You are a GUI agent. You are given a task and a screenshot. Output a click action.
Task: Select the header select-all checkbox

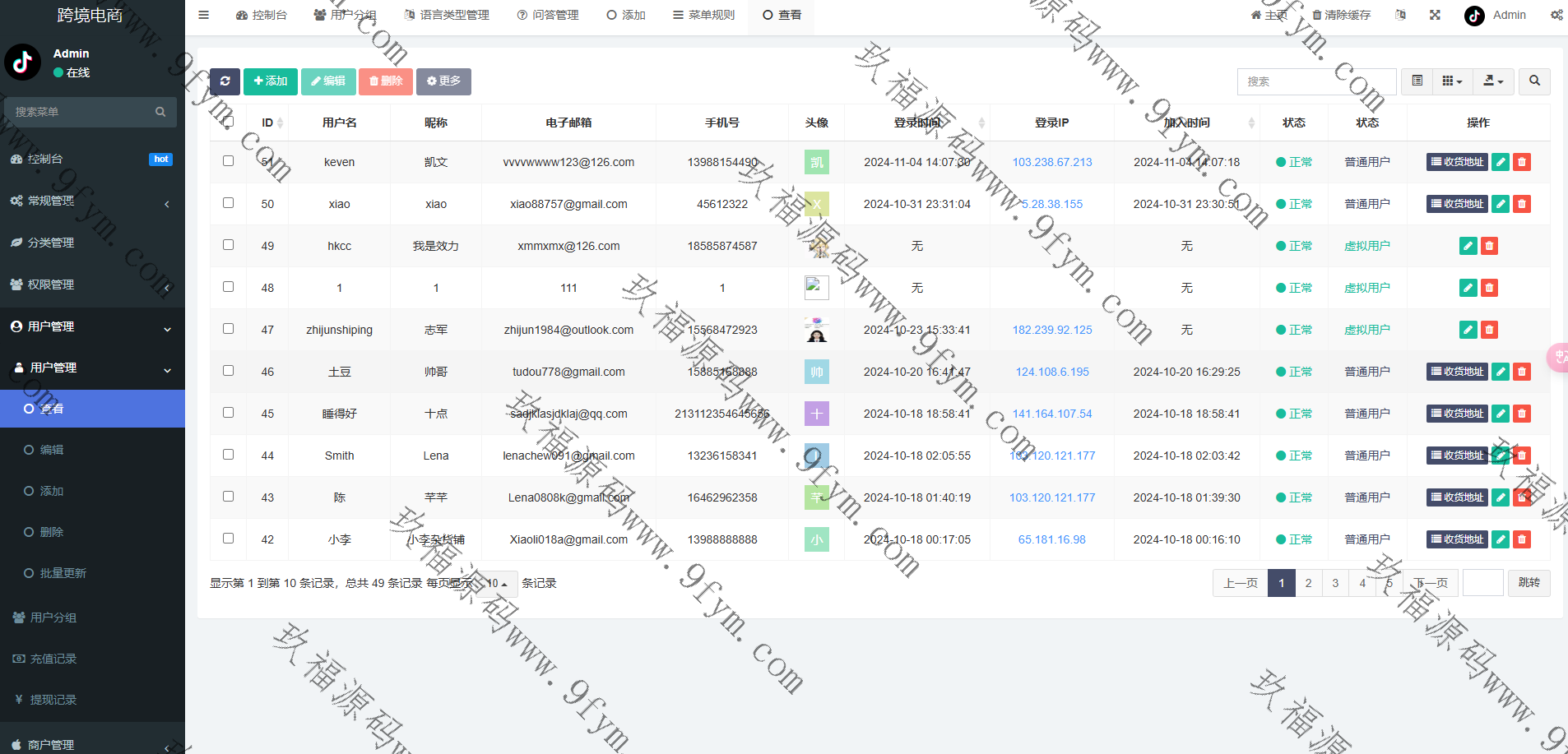tap(228, 122)
